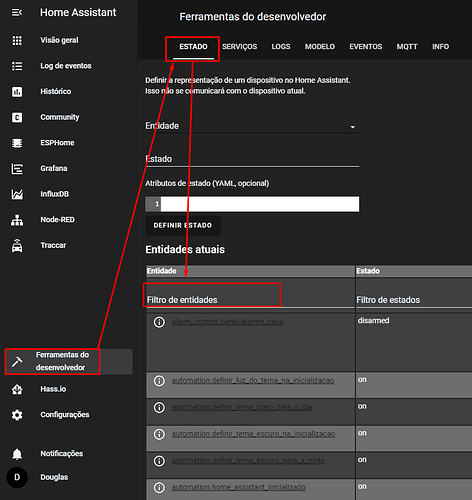
Task: Show info for alarm_control_panel.alarme_casa
Action: point(159,322)
